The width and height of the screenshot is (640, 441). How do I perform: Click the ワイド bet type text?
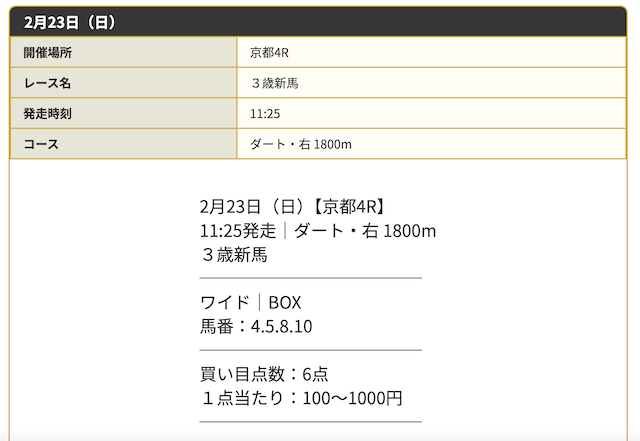224,303
